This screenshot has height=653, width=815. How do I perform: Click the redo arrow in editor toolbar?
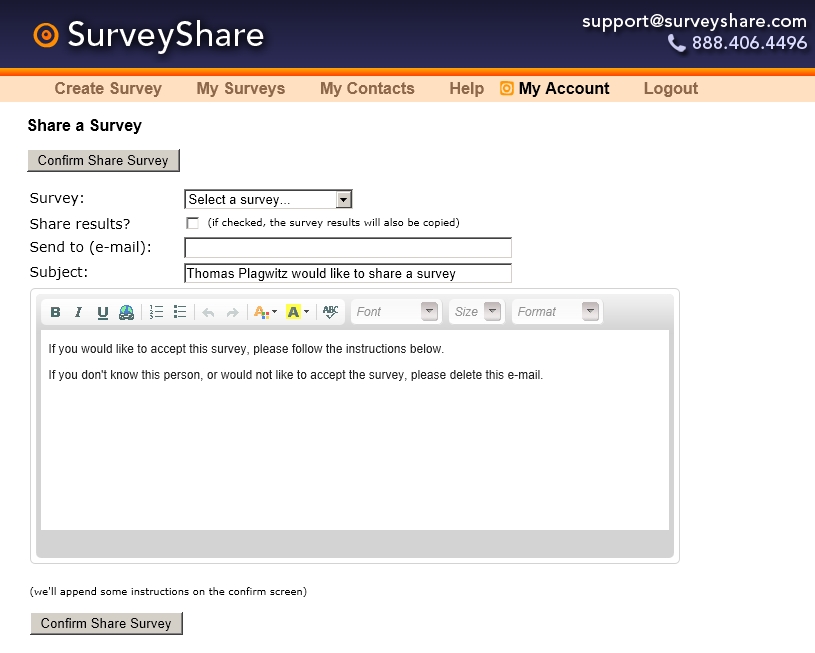tap(232, 312)
